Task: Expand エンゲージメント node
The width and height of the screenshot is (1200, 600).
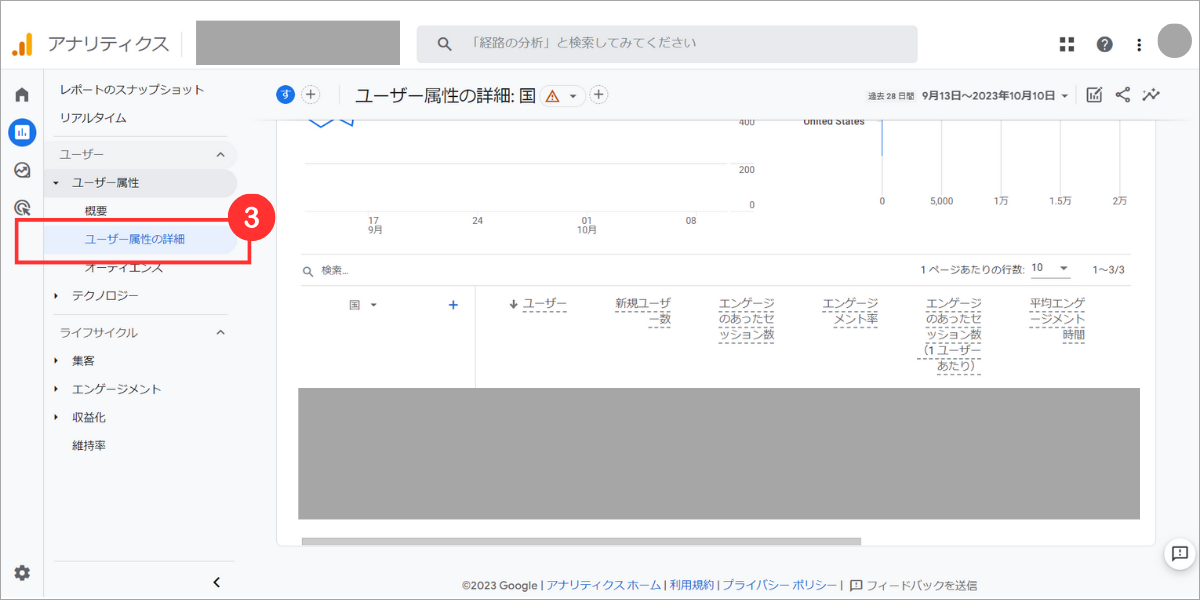Action: point(56,389)
